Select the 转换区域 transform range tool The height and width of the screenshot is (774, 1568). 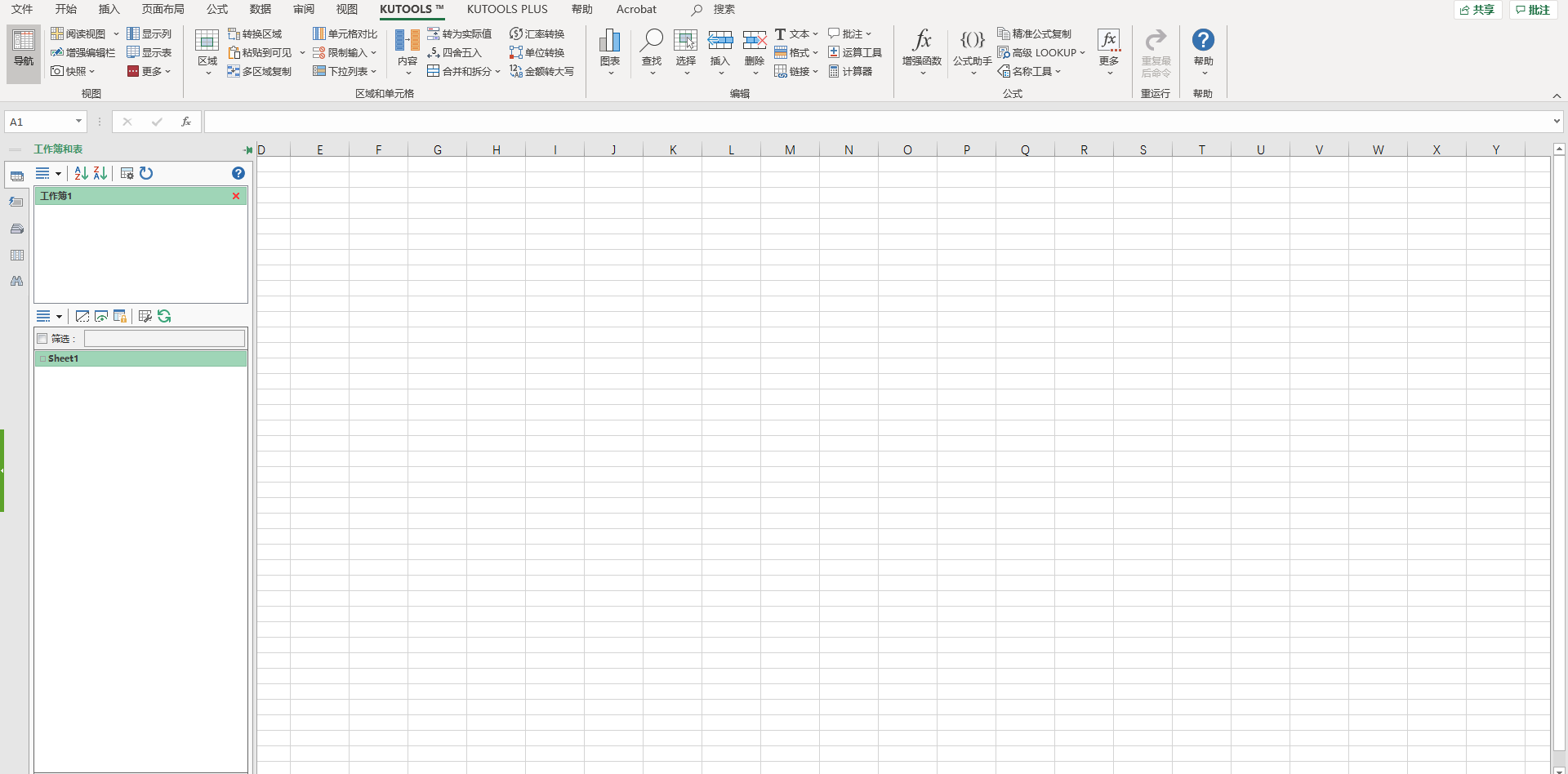point(255,33)
